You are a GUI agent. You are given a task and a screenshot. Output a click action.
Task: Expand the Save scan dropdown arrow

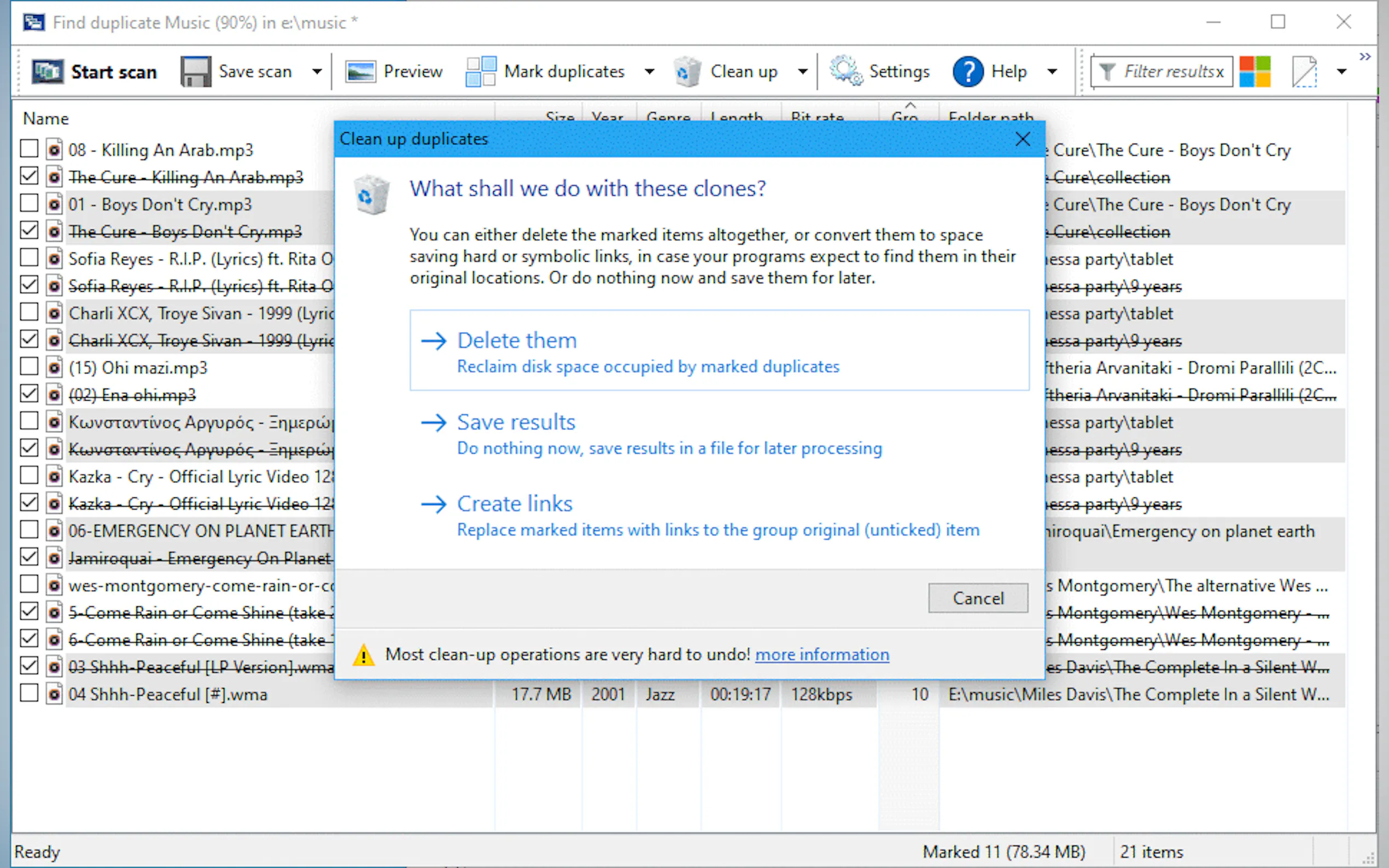click(x=317, y=72)
